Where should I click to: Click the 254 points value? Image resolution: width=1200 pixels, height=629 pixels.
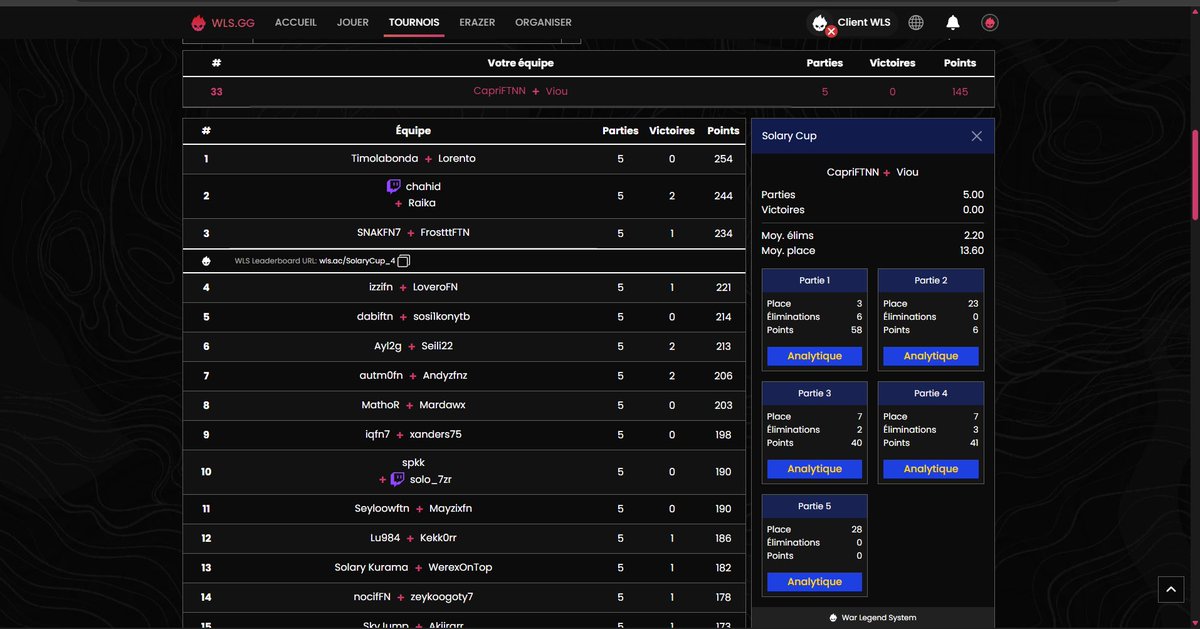pyautogui.click(x=723, y=159)
